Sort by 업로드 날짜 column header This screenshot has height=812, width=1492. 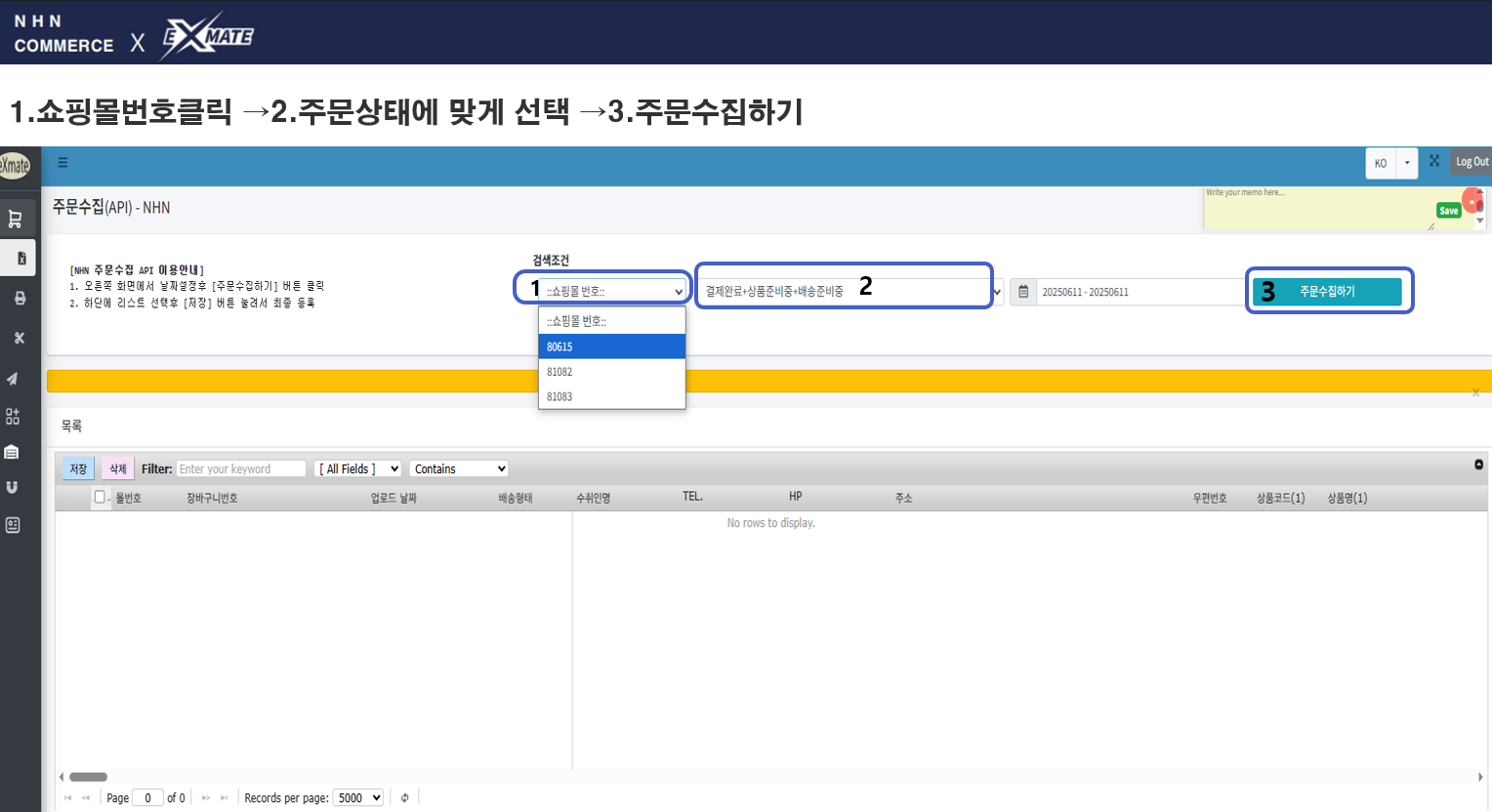394,498
